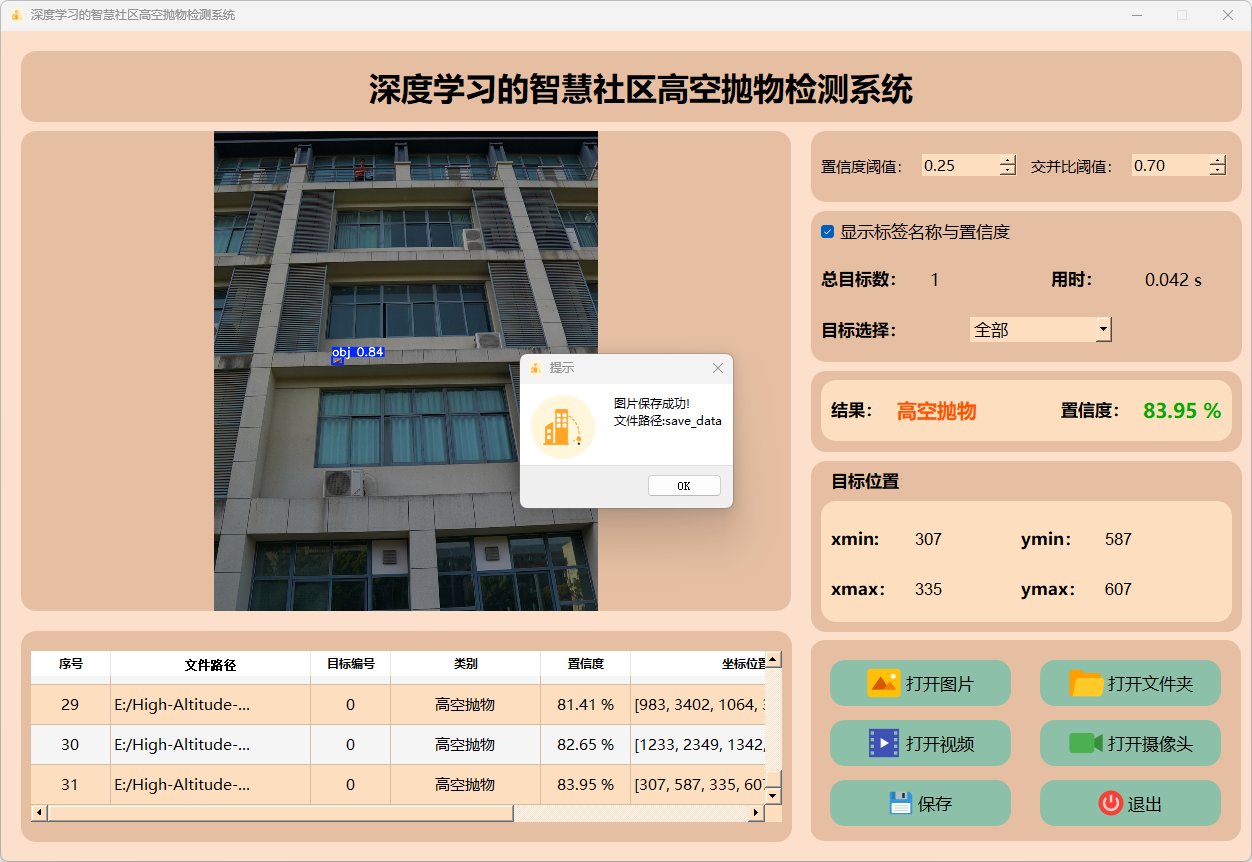Click the ymax value 607
Screen dimensions: 1252x862
point(1118,589)
